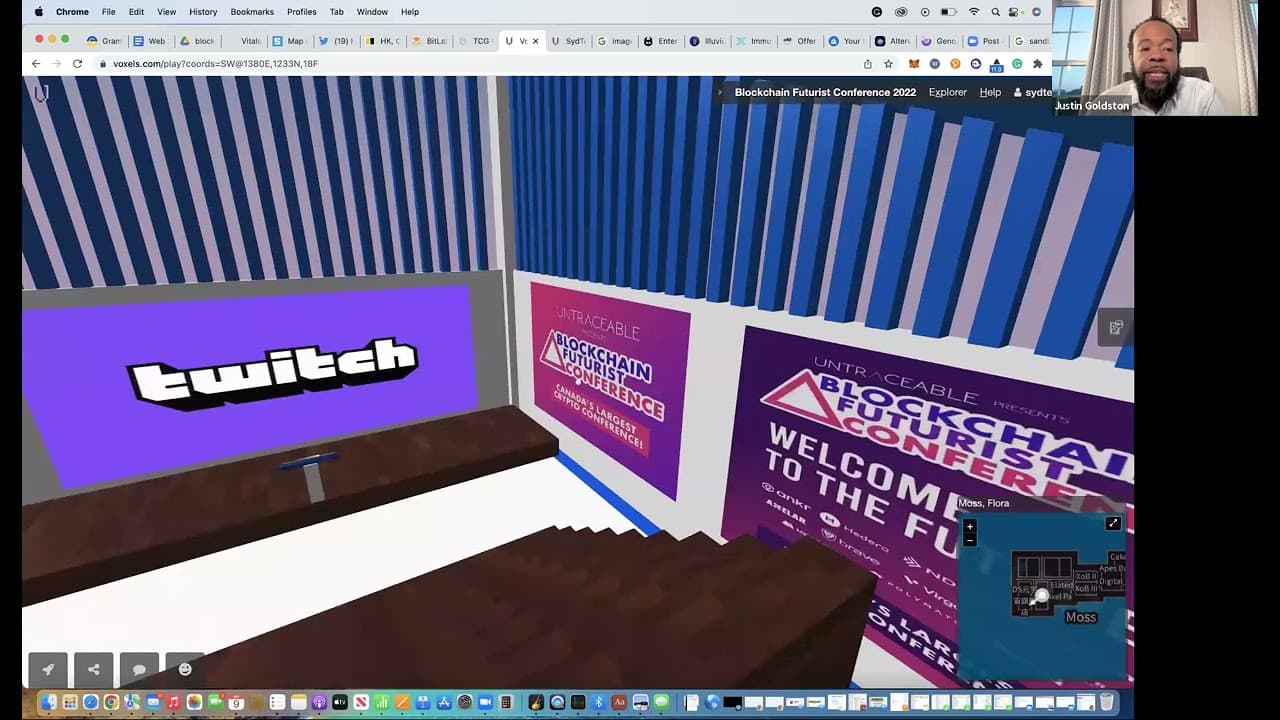
Task: Go forward in Chrome
Action: (56, 63)
